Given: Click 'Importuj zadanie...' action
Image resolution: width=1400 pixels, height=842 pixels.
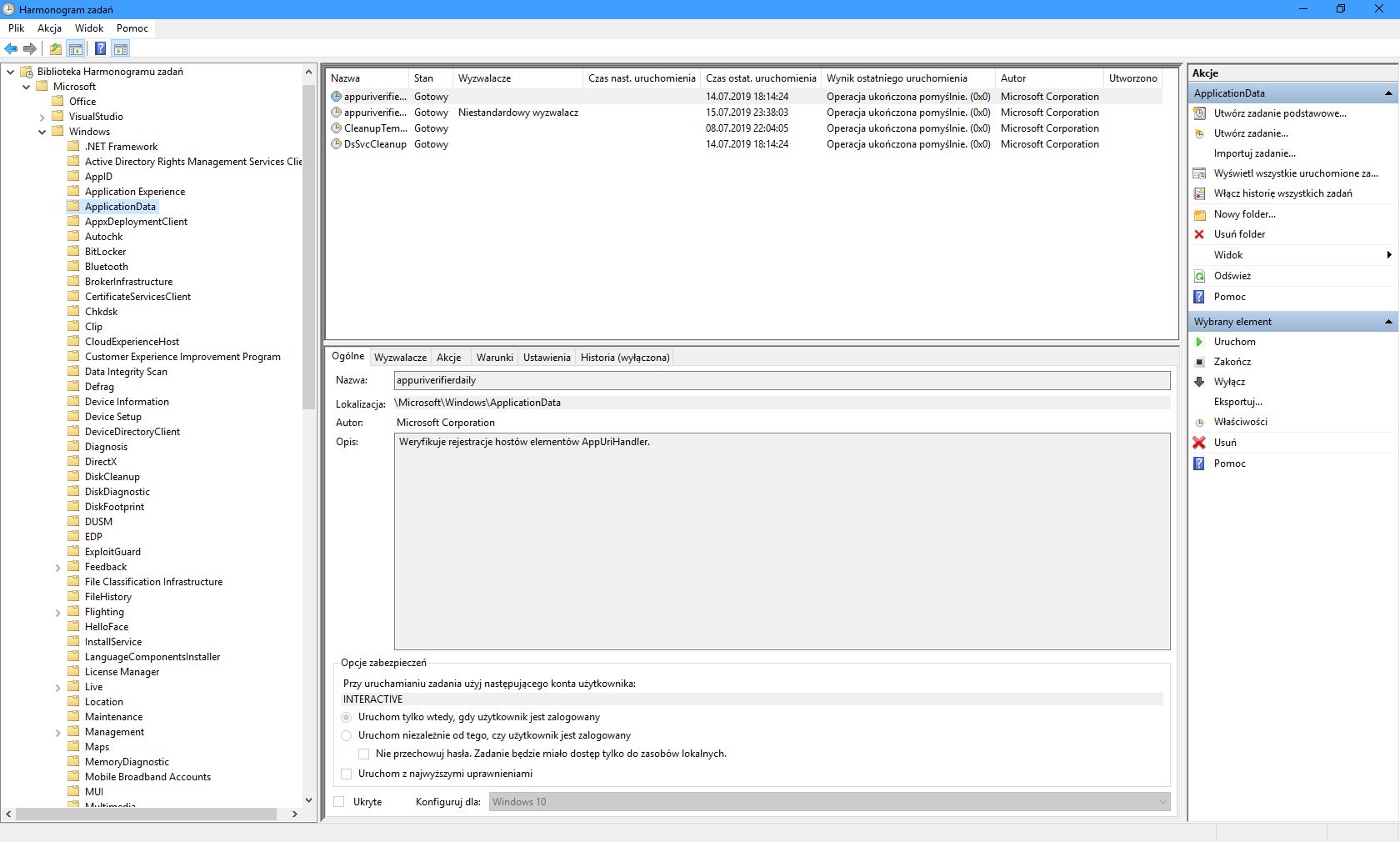Looking at the screenshot, I should point(1254,153).
